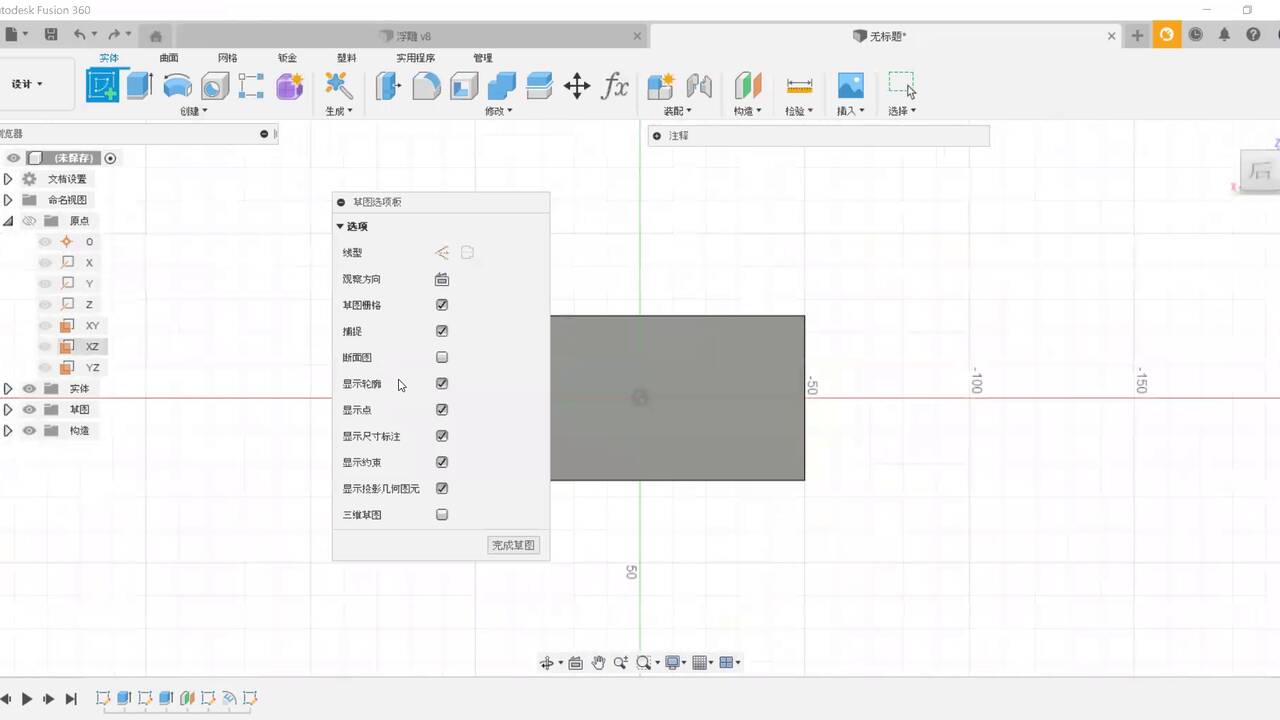Image resolution: width=1280 pixels, height=720 pixels.
Task: Select the Create Sketch tool
Action: tap(102, 86)
